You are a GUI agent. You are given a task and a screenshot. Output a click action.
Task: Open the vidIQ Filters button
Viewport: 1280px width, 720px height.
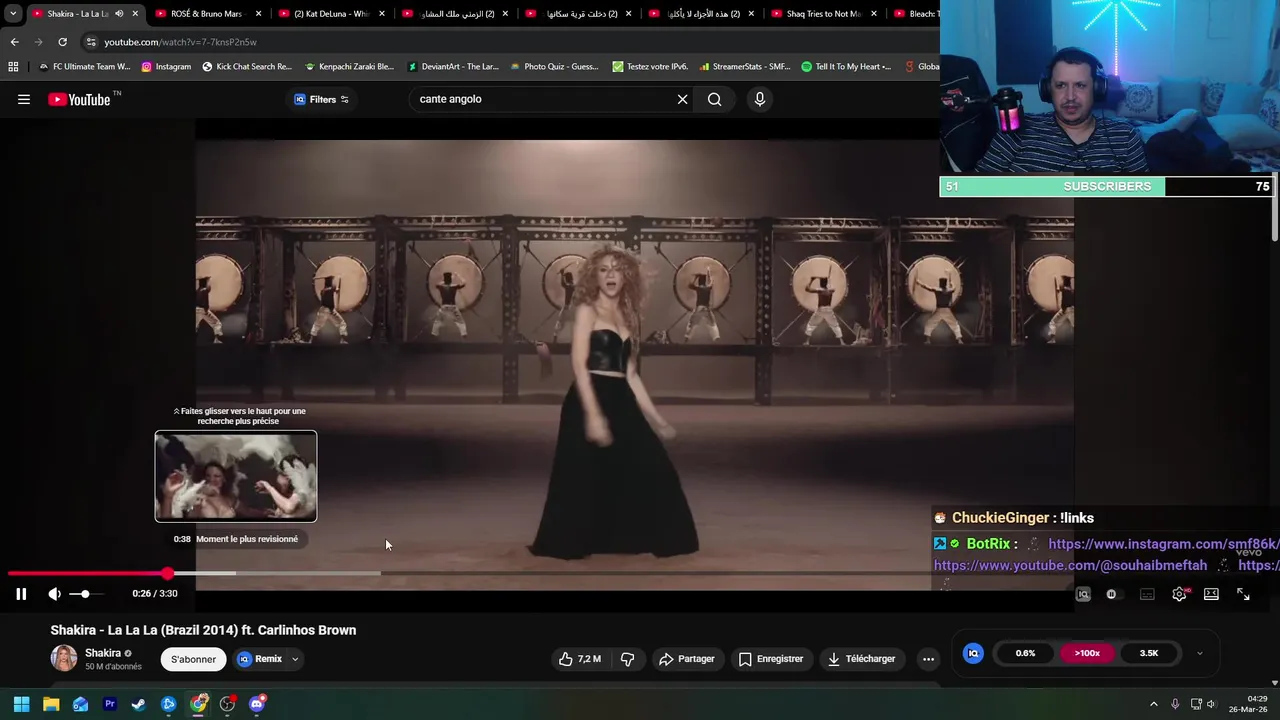pyautogui.click(x=321, y=99)
